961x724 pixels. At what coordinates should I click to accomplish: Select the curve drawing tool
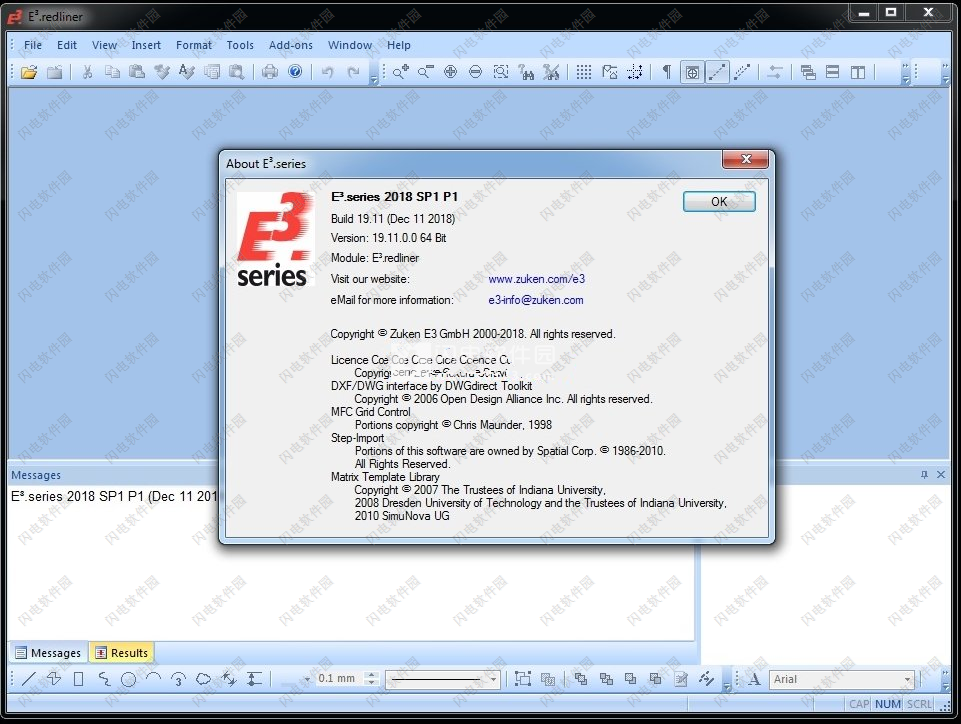pos(104,679)
